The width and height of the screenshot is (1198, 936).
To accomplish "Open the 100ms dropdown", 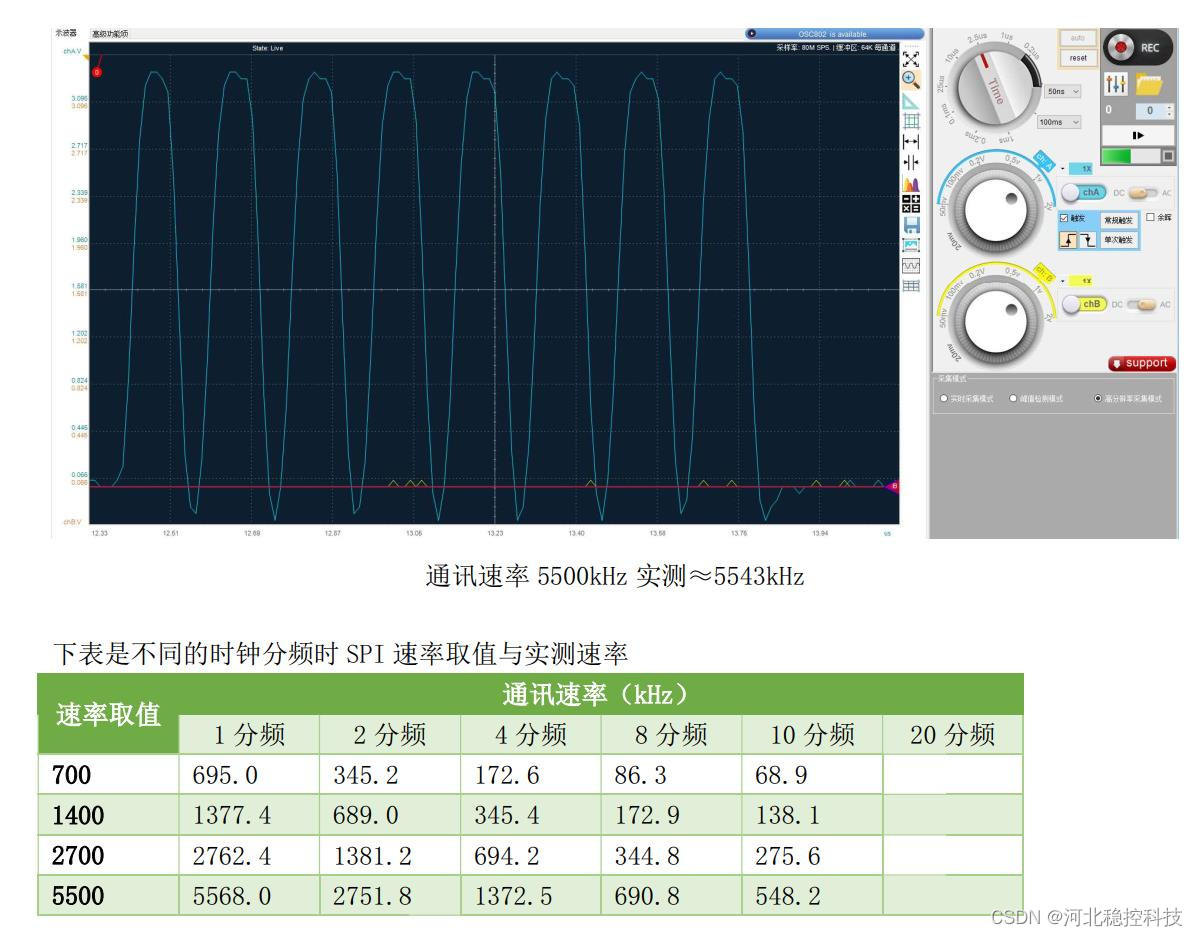I will coord(1059,122).
